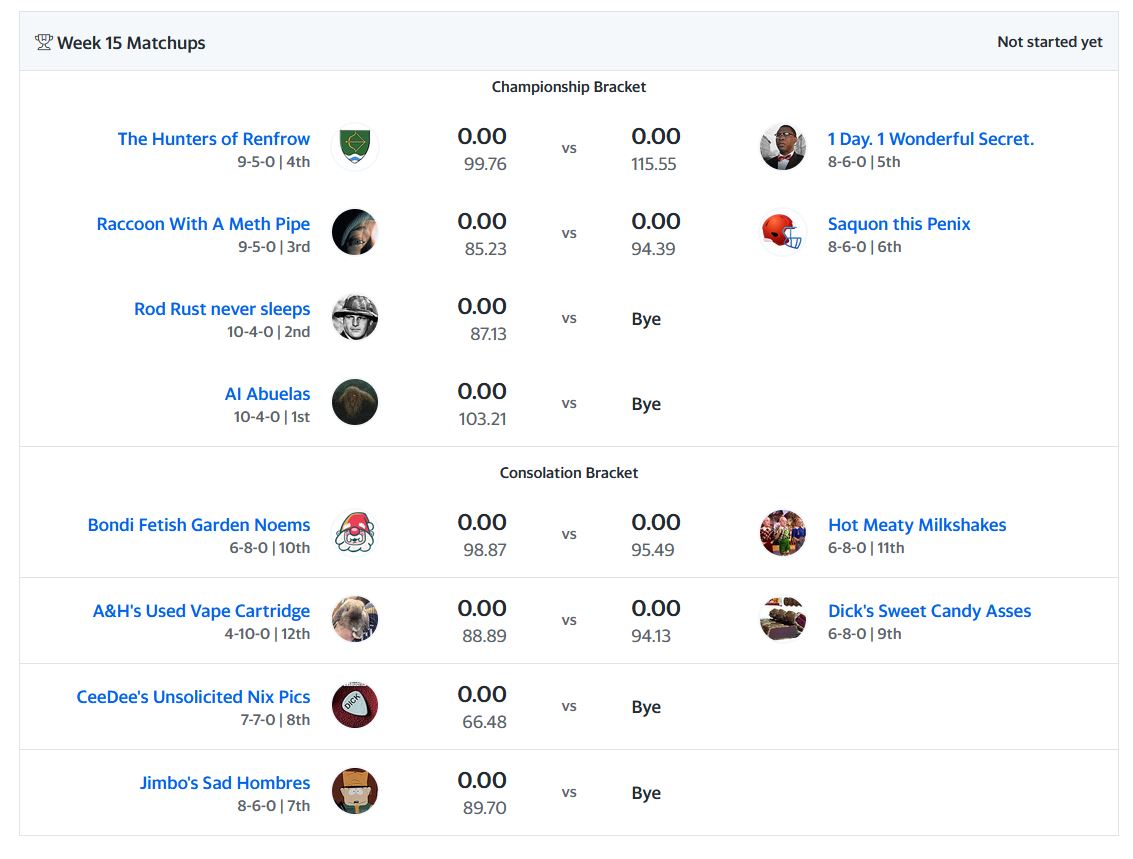Viewport: 1133px width, 859px height.
Task: Click The Hunters of Renfrow team avatar
Action: pos(354,148)
